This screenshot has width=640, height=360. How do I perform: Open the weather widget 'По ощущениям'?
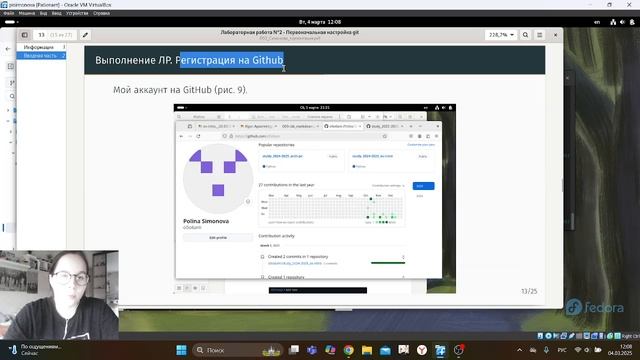pos(35,350)
